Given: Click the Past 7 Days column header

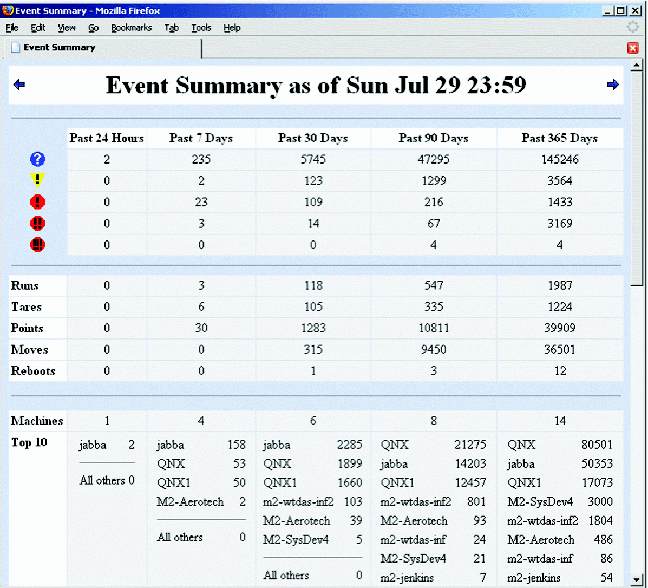Looking at the screenshot, I should [x=201, y=138].
